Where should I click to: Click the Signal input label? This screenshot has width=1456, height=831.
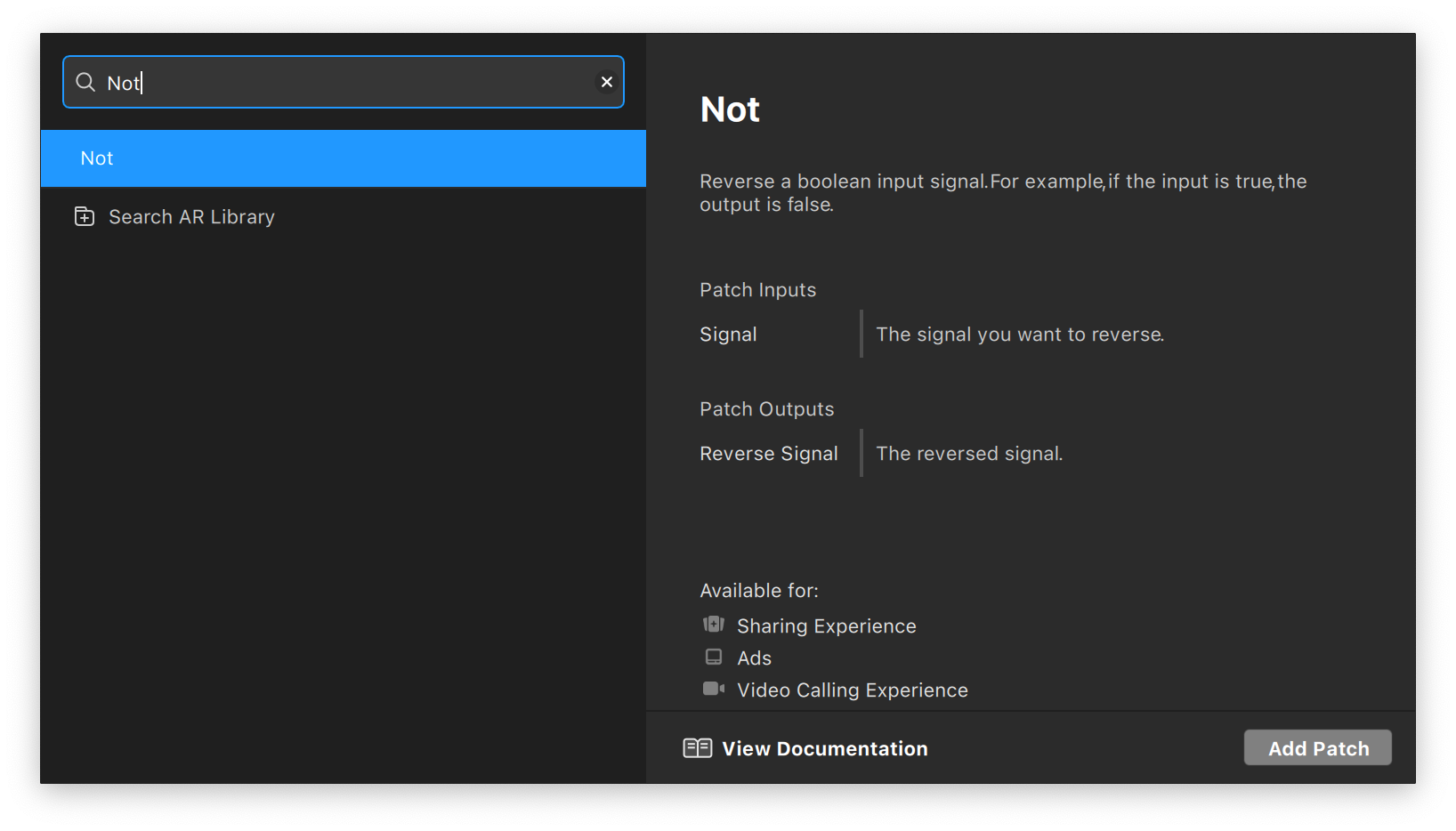(728, 335)
